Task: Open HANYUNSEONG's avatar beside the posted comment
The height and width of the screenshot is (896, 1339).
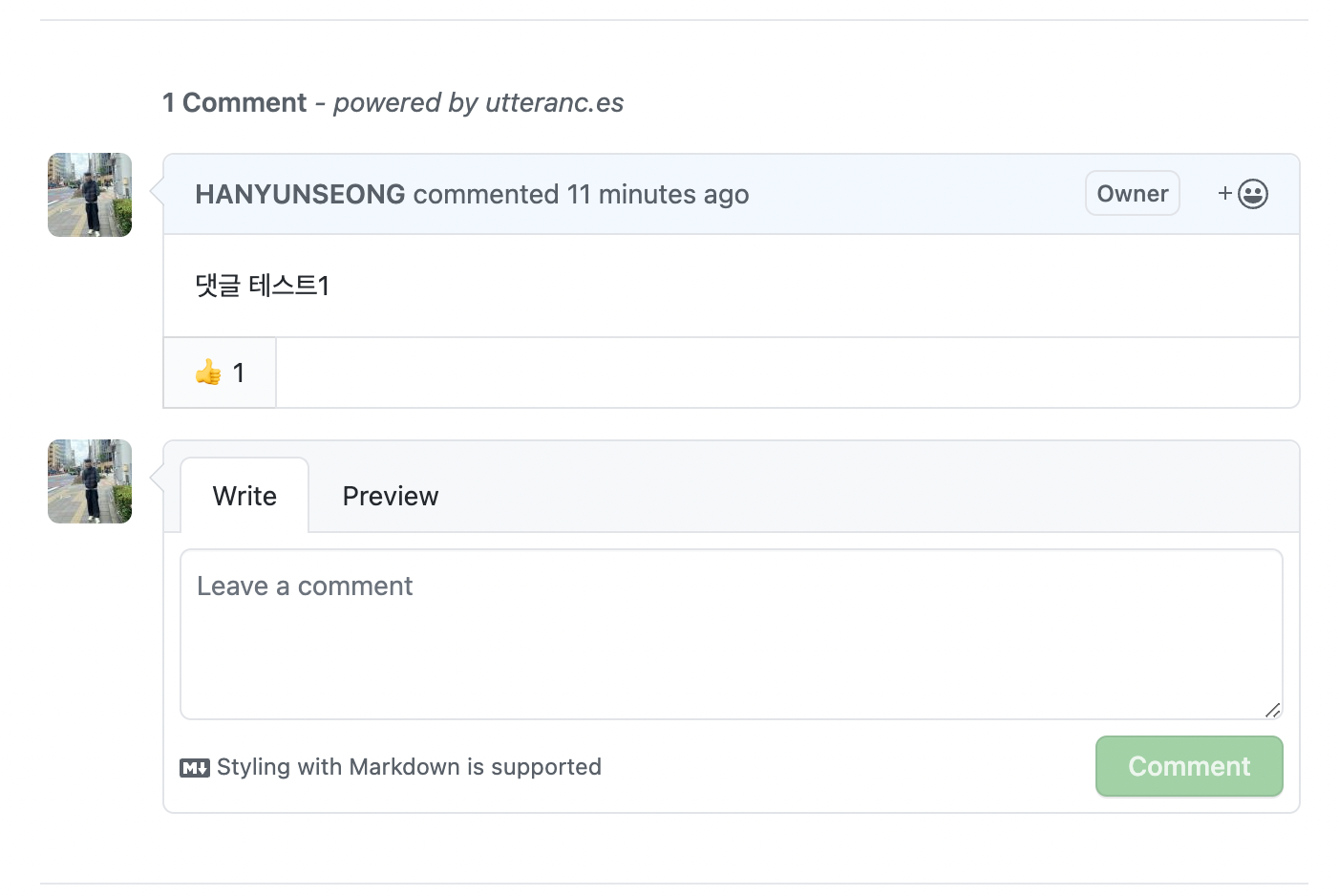Action: [x=90, y=195]
